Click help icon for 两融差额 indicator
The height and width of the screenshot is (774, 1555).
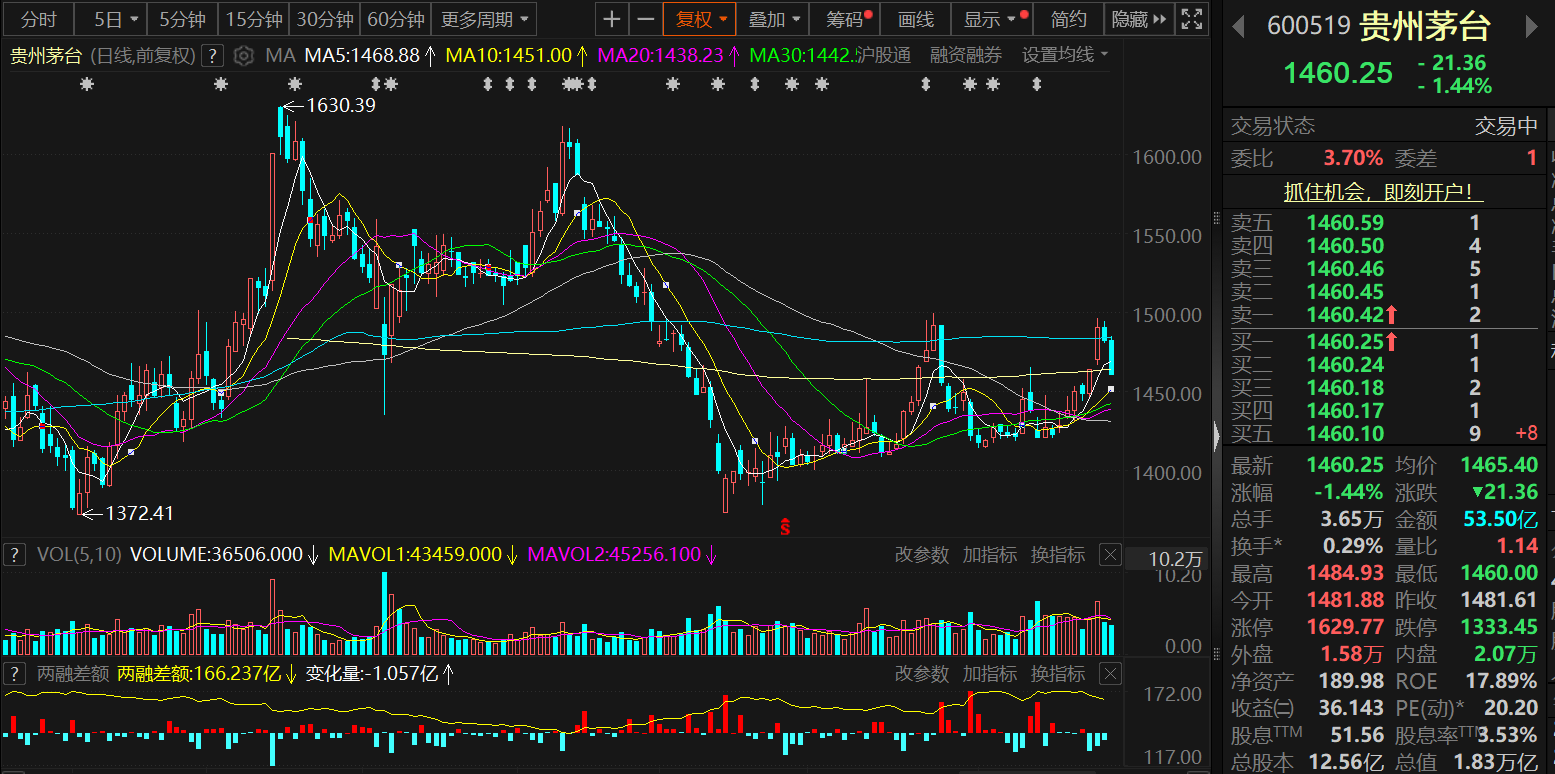pos(14,674)
